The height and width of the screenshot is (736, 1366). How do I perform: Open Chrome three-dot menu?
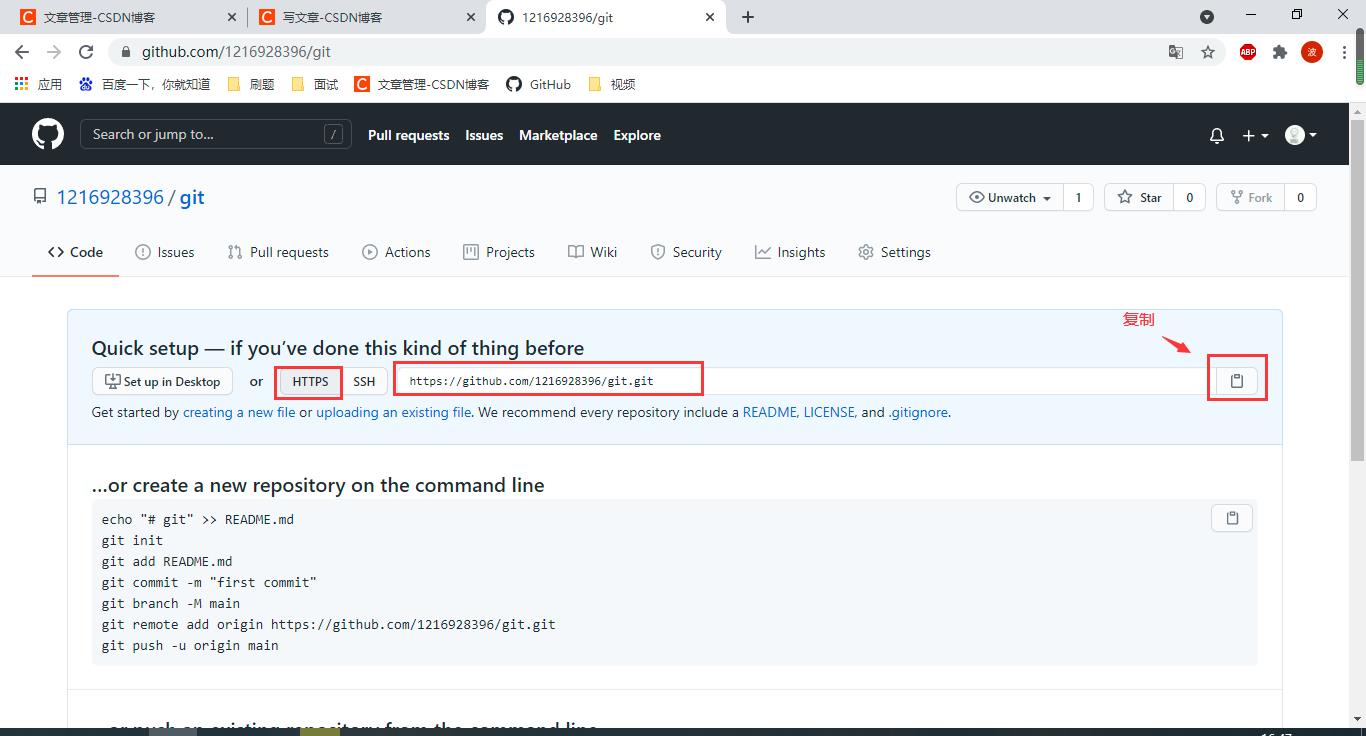click(x=1344, y=52)
